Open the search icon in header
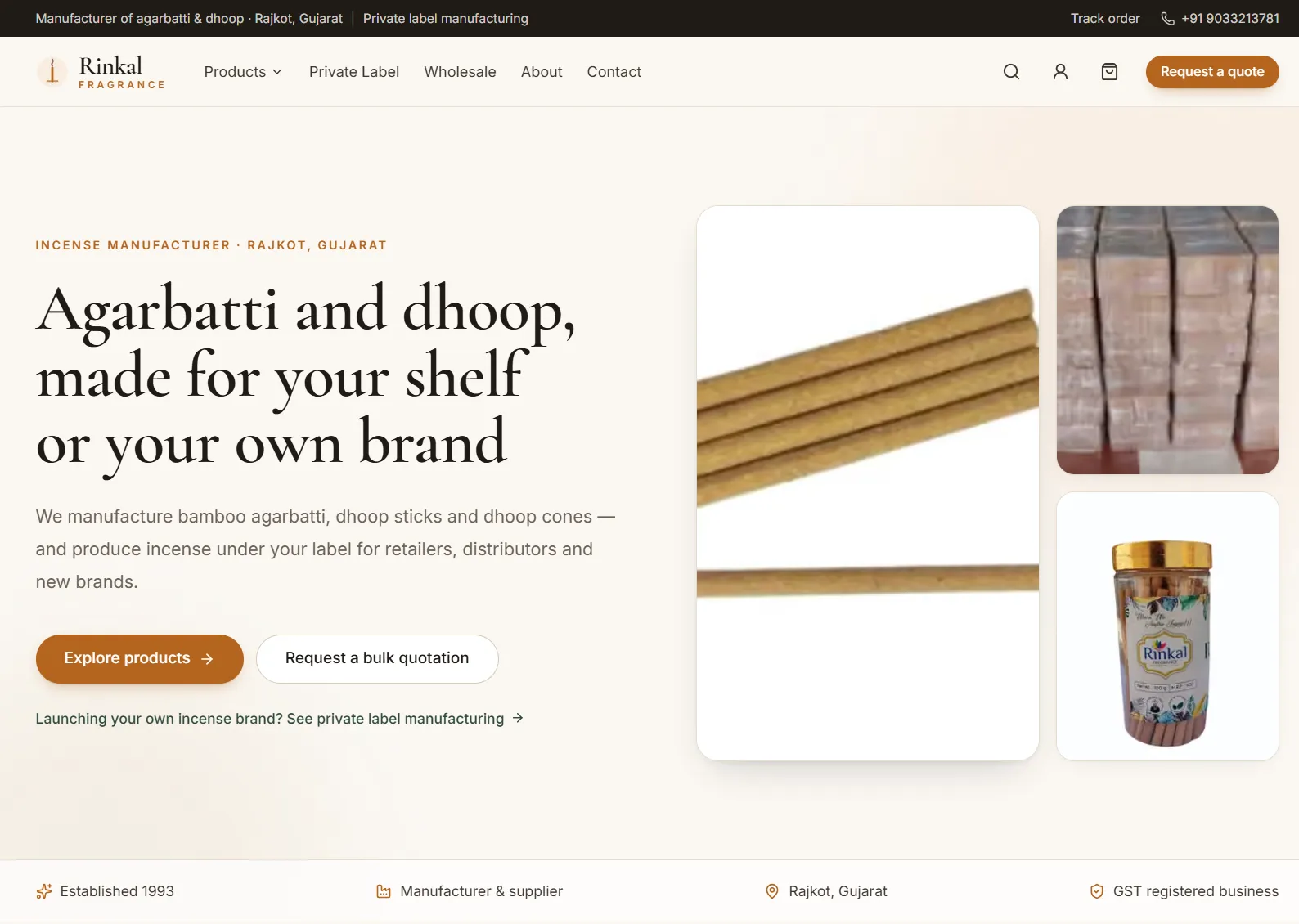Image resolution: width=1299 pixels, height=924 pixels. [1011, 72]
